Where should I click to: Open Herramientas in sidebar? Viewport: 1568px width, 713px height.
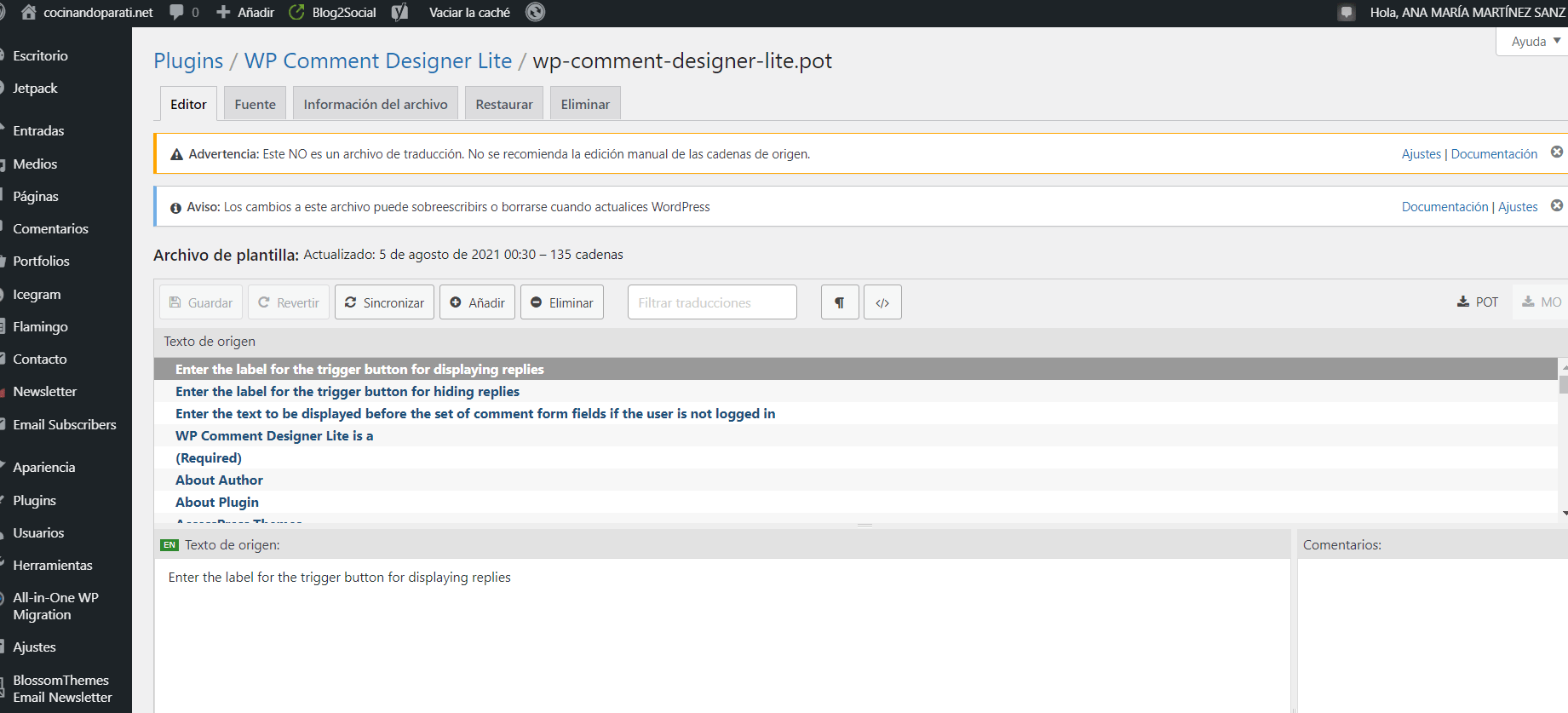pos(52,565)
